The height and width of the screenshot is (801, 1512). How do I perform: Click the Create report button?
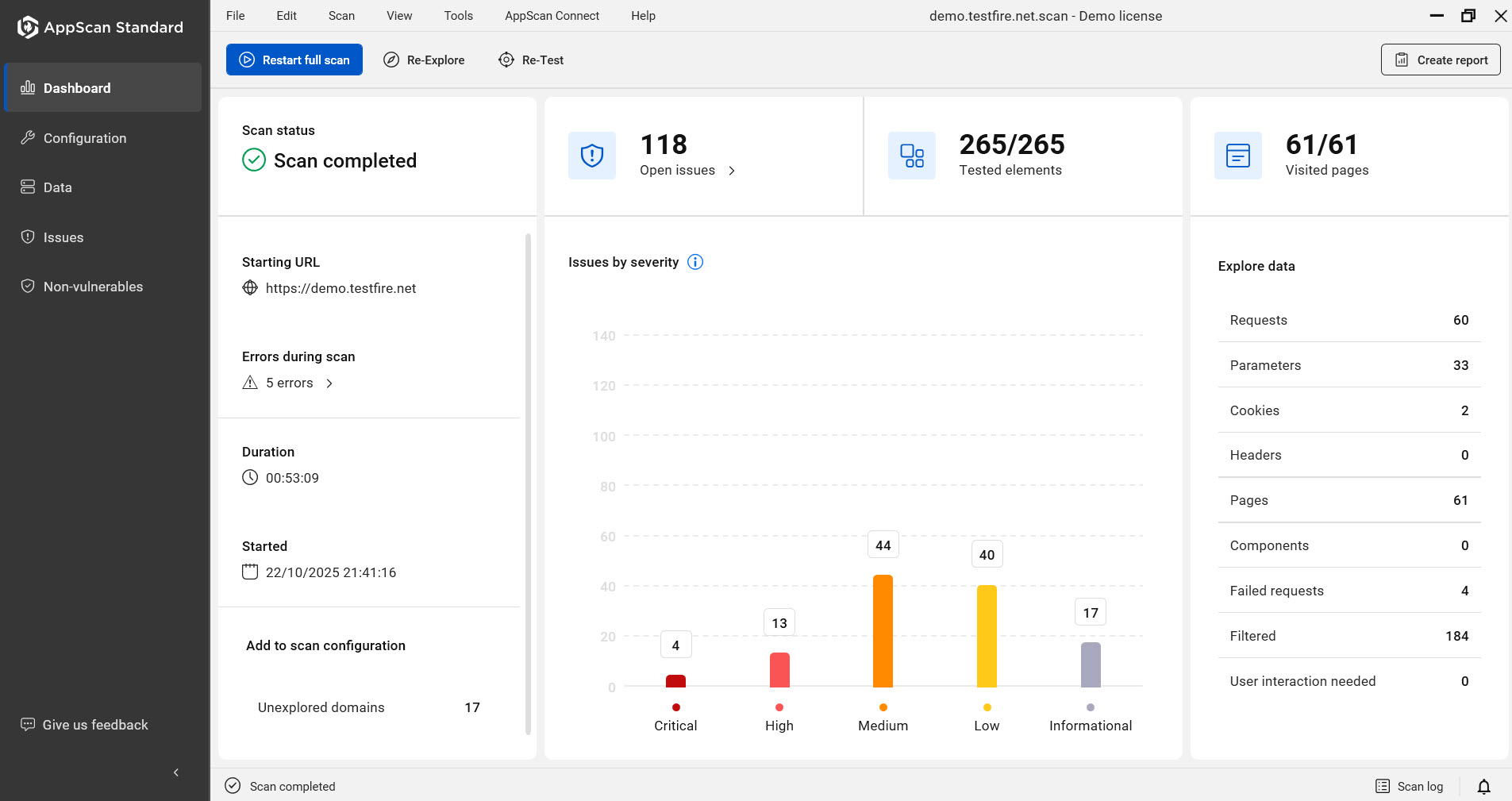coord(1440,60)
